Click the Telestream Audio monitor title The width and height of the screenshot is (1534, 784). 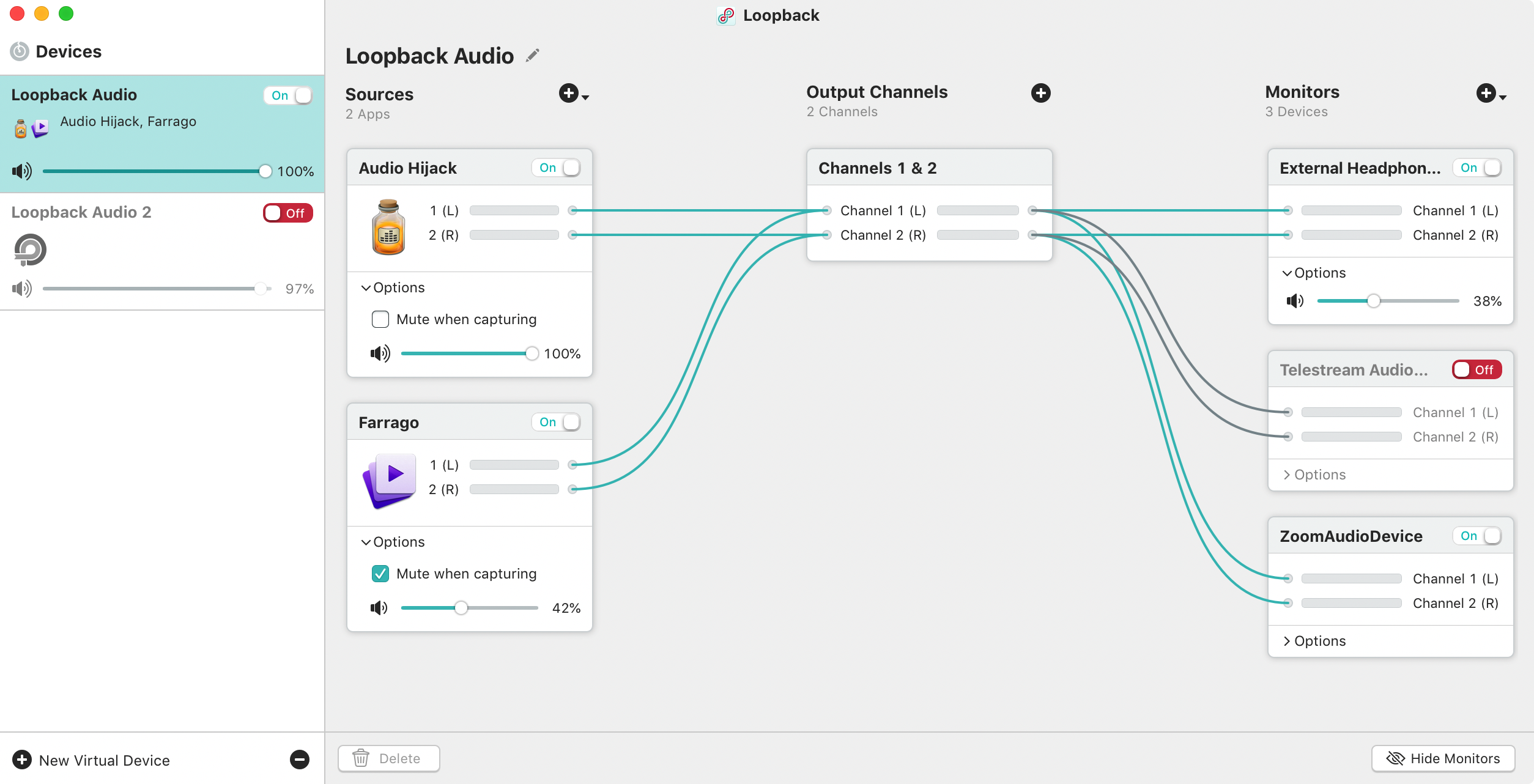click(1354, 370)
